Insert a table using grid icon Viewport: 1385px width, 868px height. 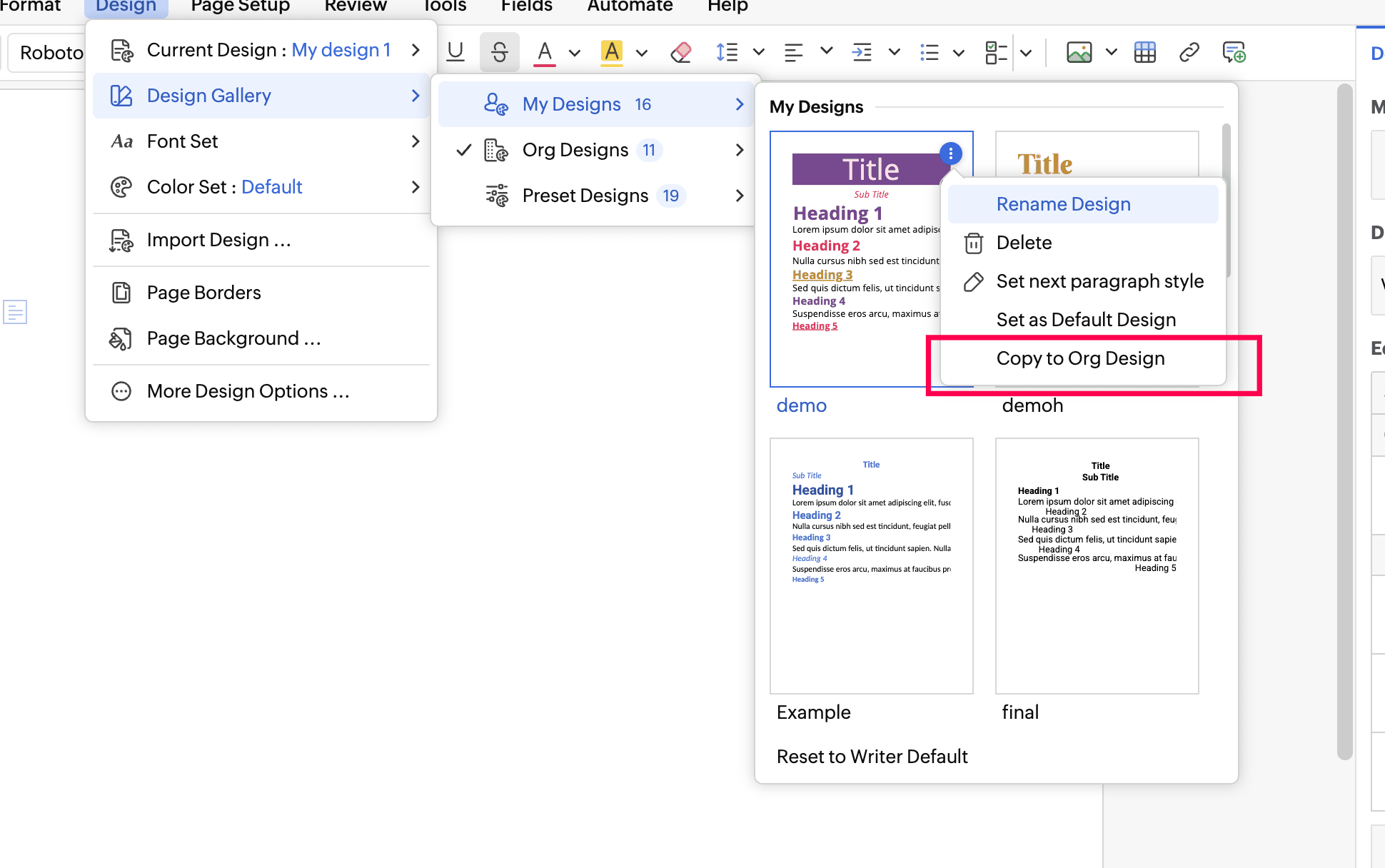pyautogui.click(x=1144, y=52)
